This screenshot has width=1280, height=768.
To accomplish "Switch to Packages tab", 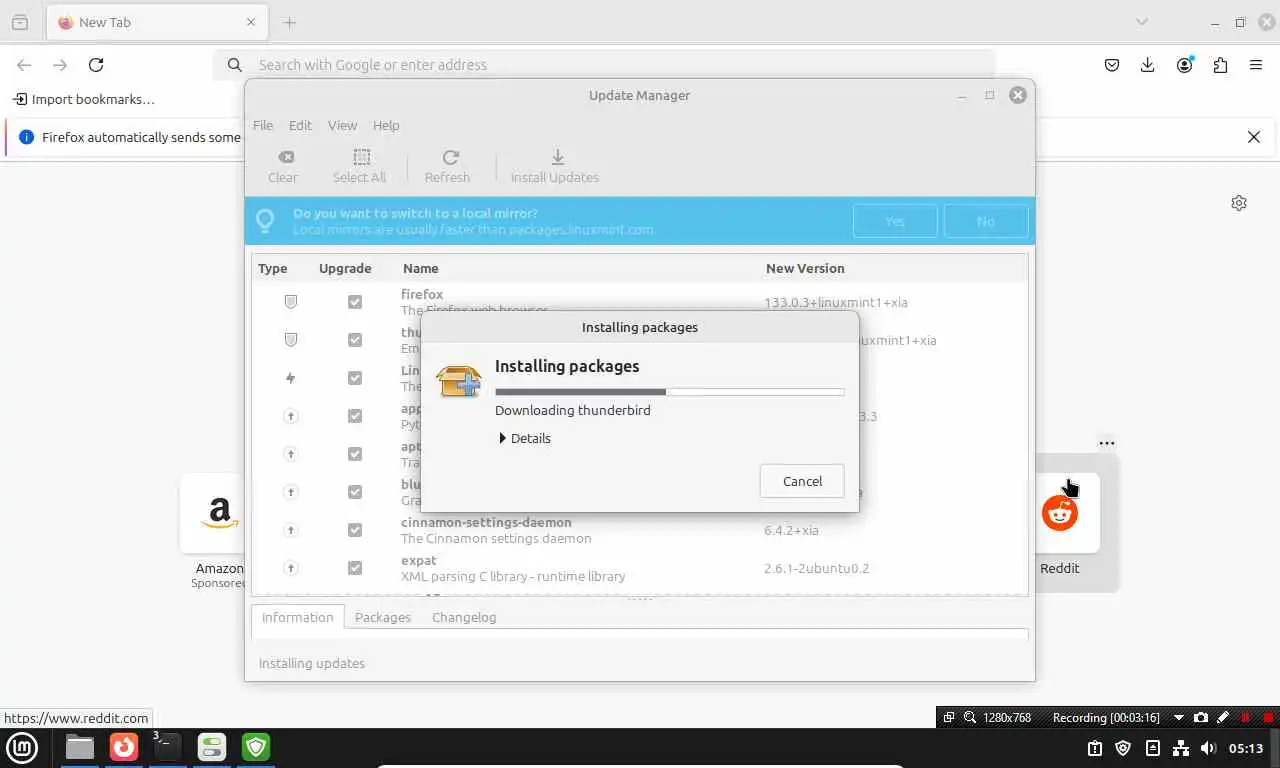I will 383,617.
